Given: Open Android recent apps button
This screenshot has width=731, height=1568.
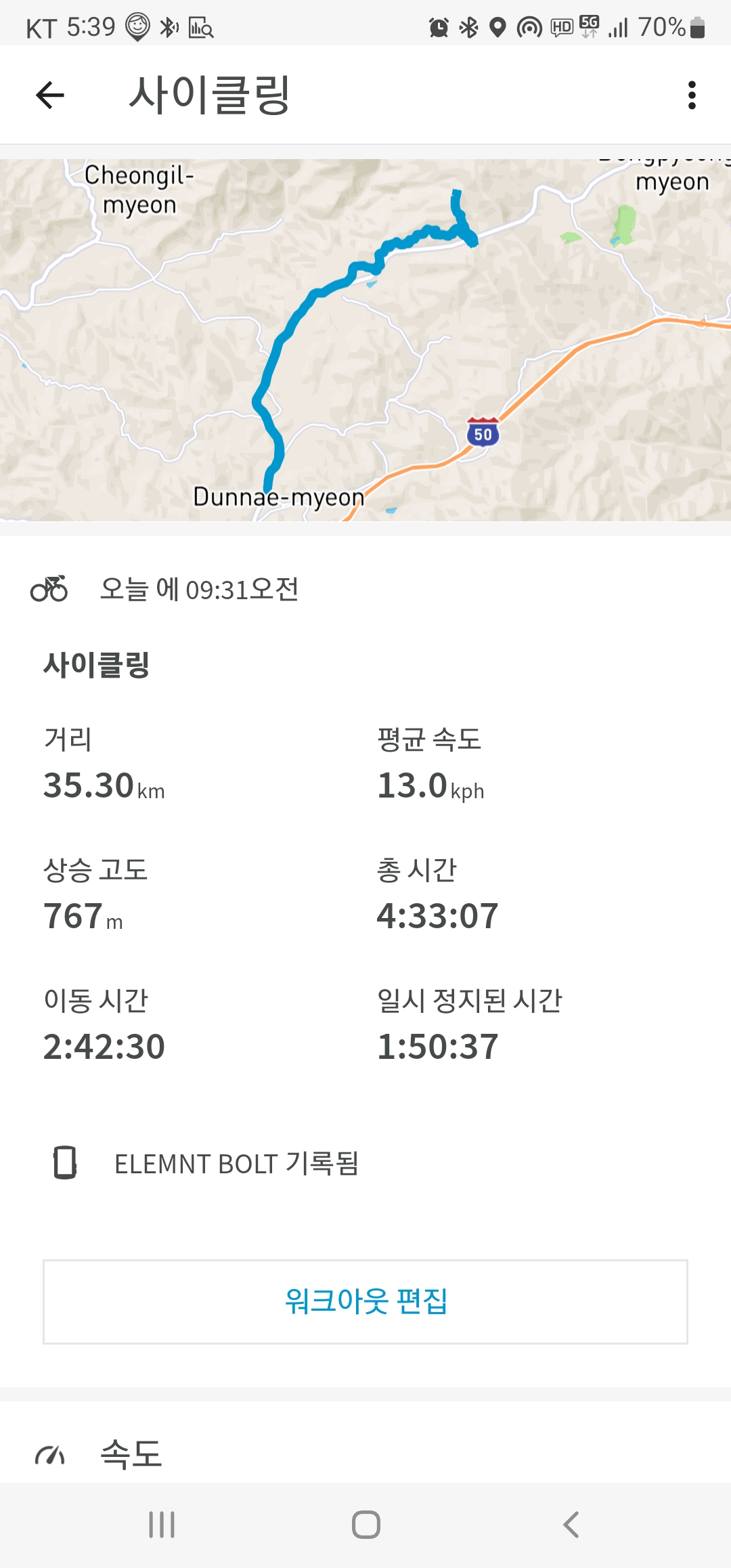Looking at the screenshot, I should [x=162, y=1525].
